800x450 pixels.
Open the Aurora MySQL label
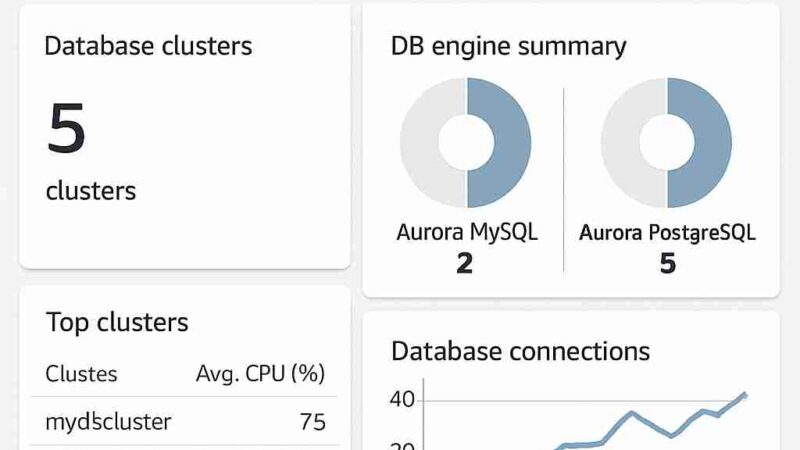pyautogui.click(x=467, y=233)
